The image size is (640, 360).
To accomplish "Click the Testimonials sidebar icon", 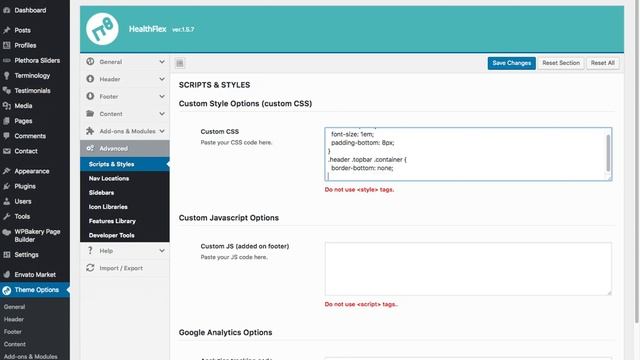I will pos(7,91).
